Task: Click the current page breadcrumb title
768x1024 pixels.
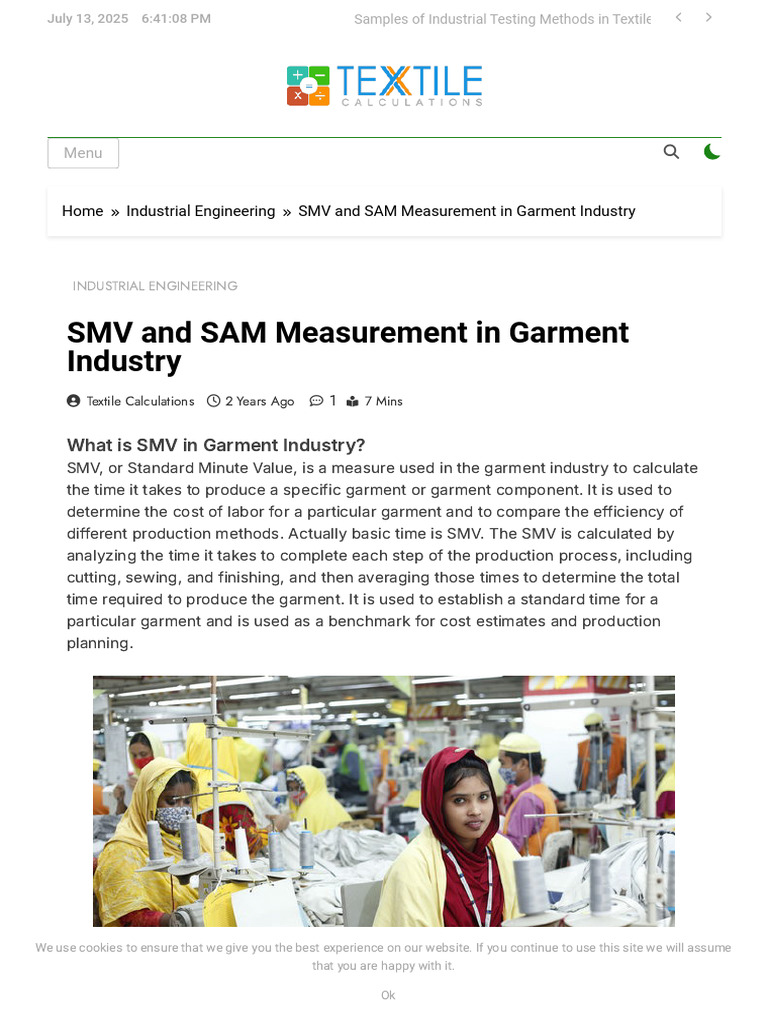Action: [466, 211]
